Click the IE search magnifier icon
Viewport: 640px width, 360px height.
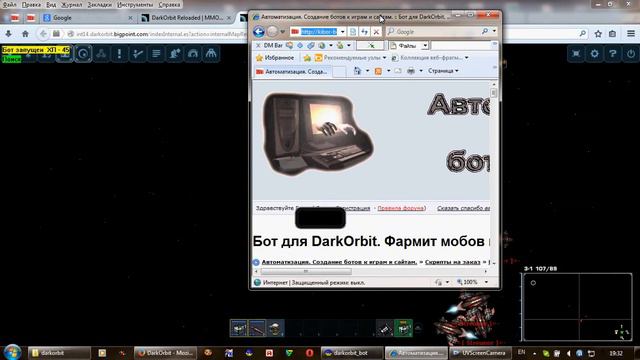(484, 31)
